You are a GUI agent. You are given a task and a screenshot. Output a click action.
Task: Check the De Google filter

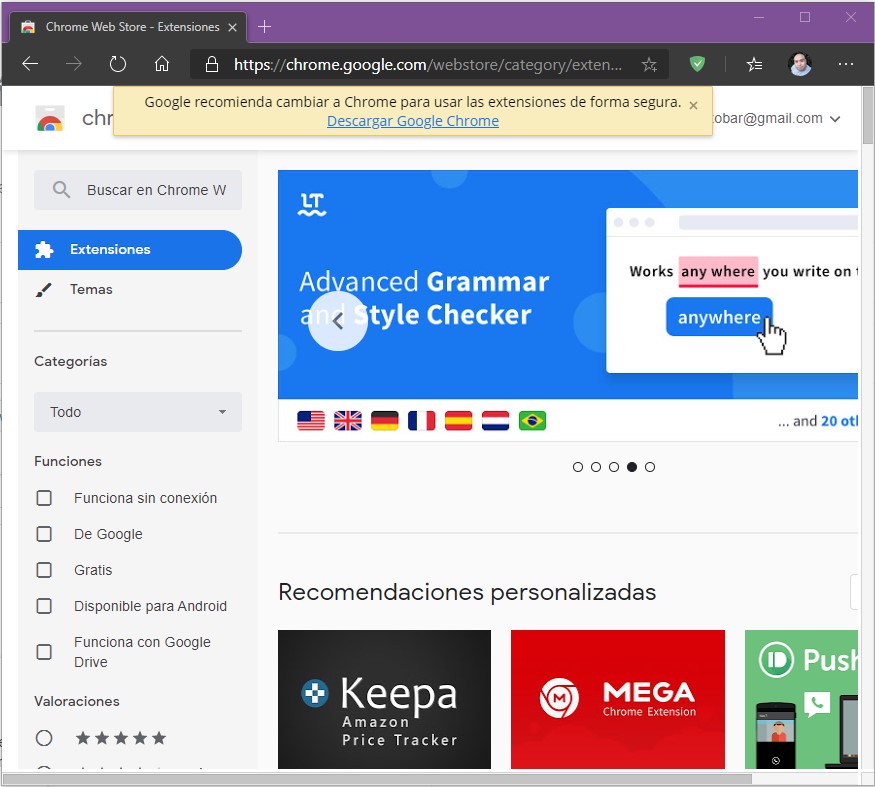(44, 534)
